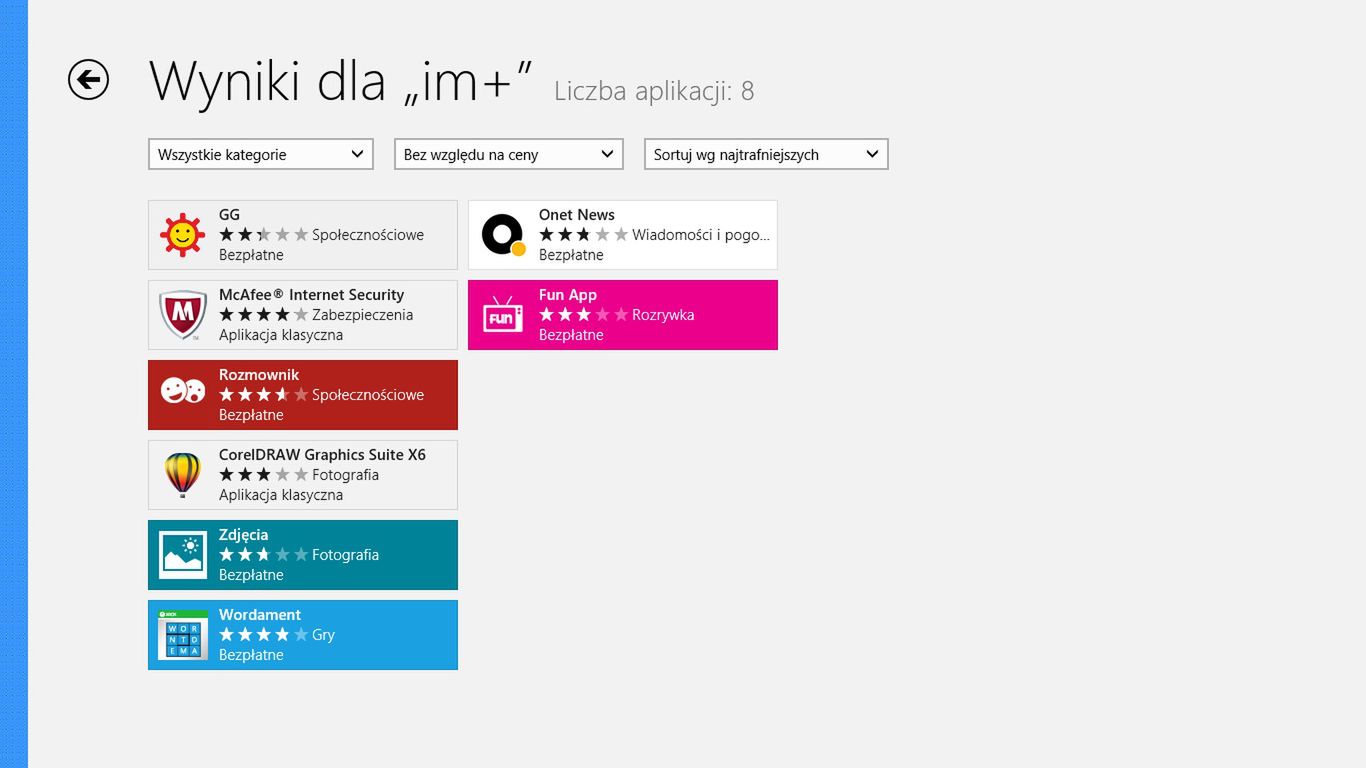Open the Sortuj wg najtrafniejszych dropdown

766,154
